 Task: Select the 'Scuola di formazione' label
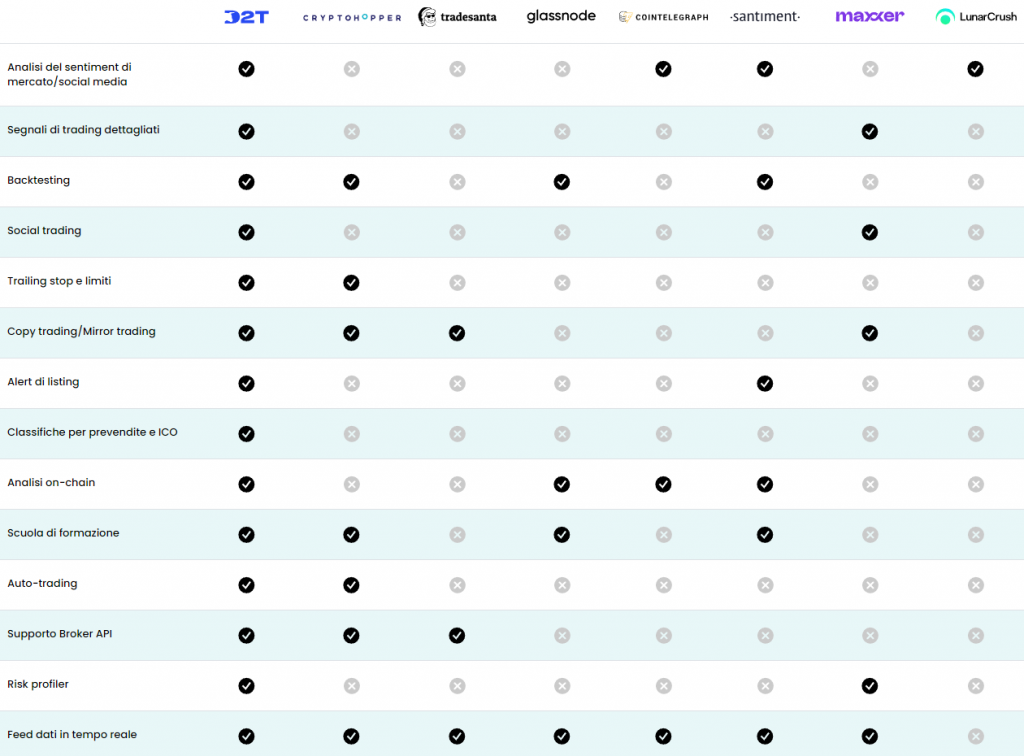(63, 533)
